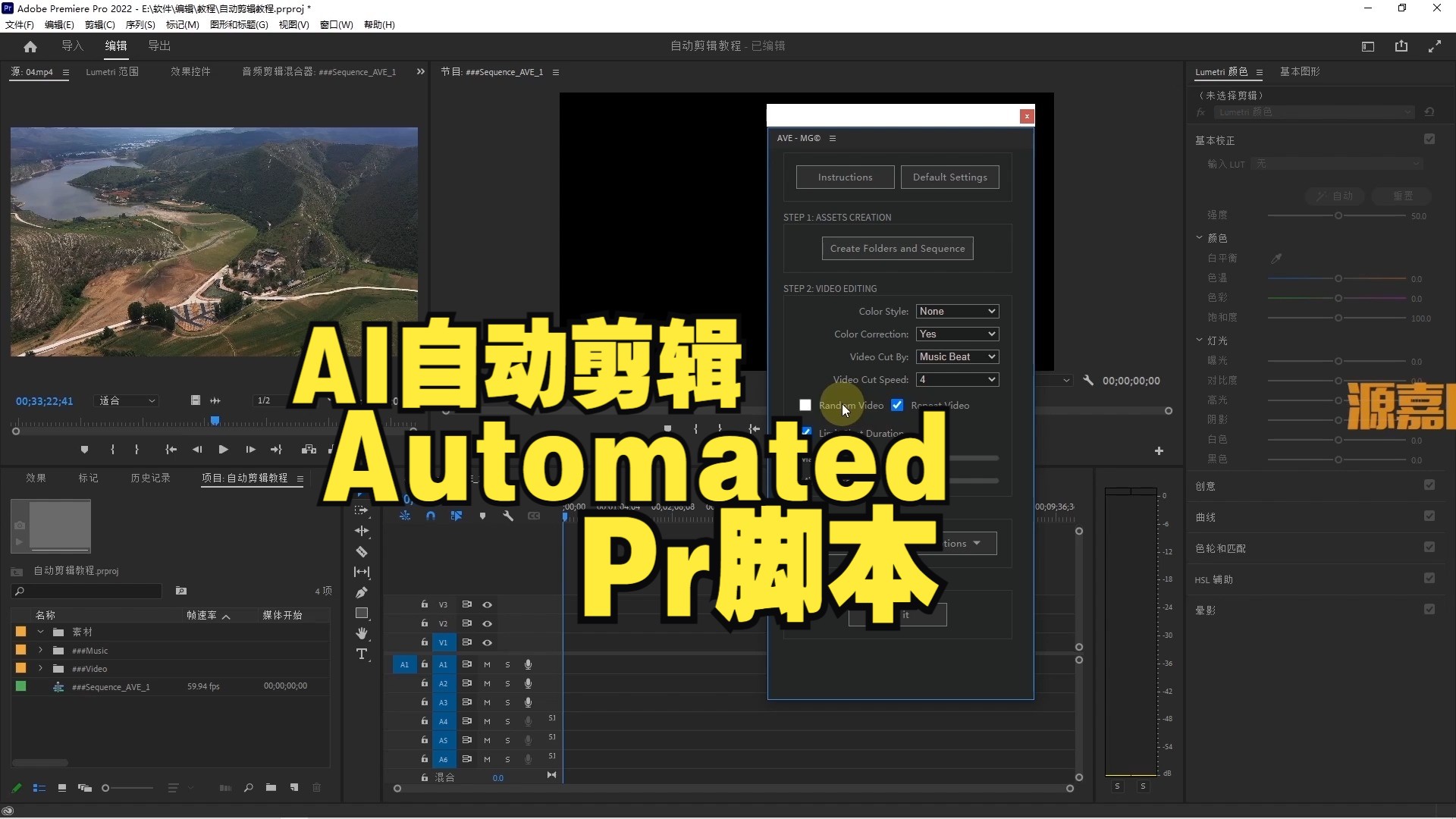1456x819 pixels.
Task: Mute the A1 audio track
Action: point(486,664)
